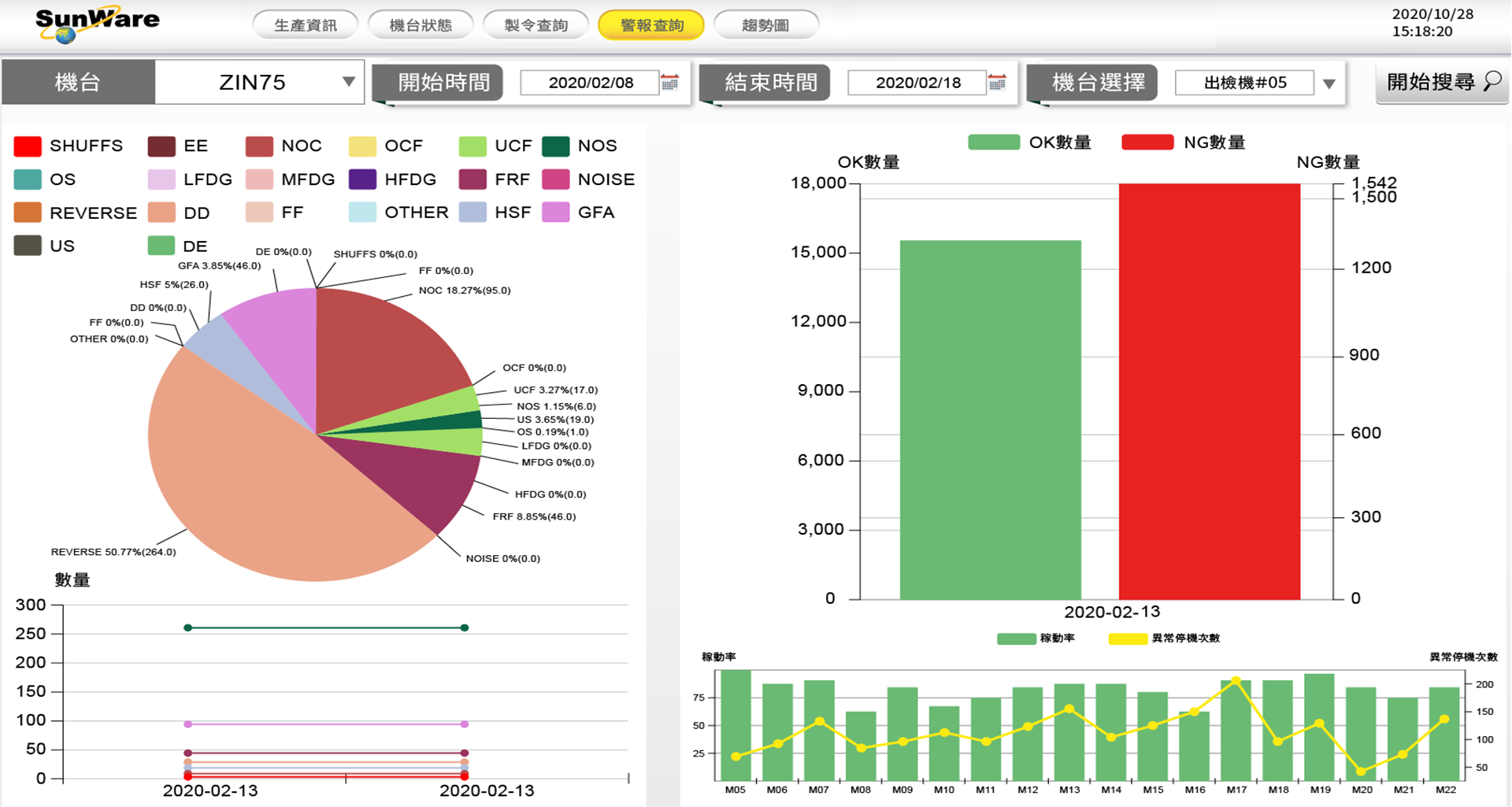1512x807 pixels.
Task: Toggle the FRF legend swatch
Action: (x=472, y=180)
